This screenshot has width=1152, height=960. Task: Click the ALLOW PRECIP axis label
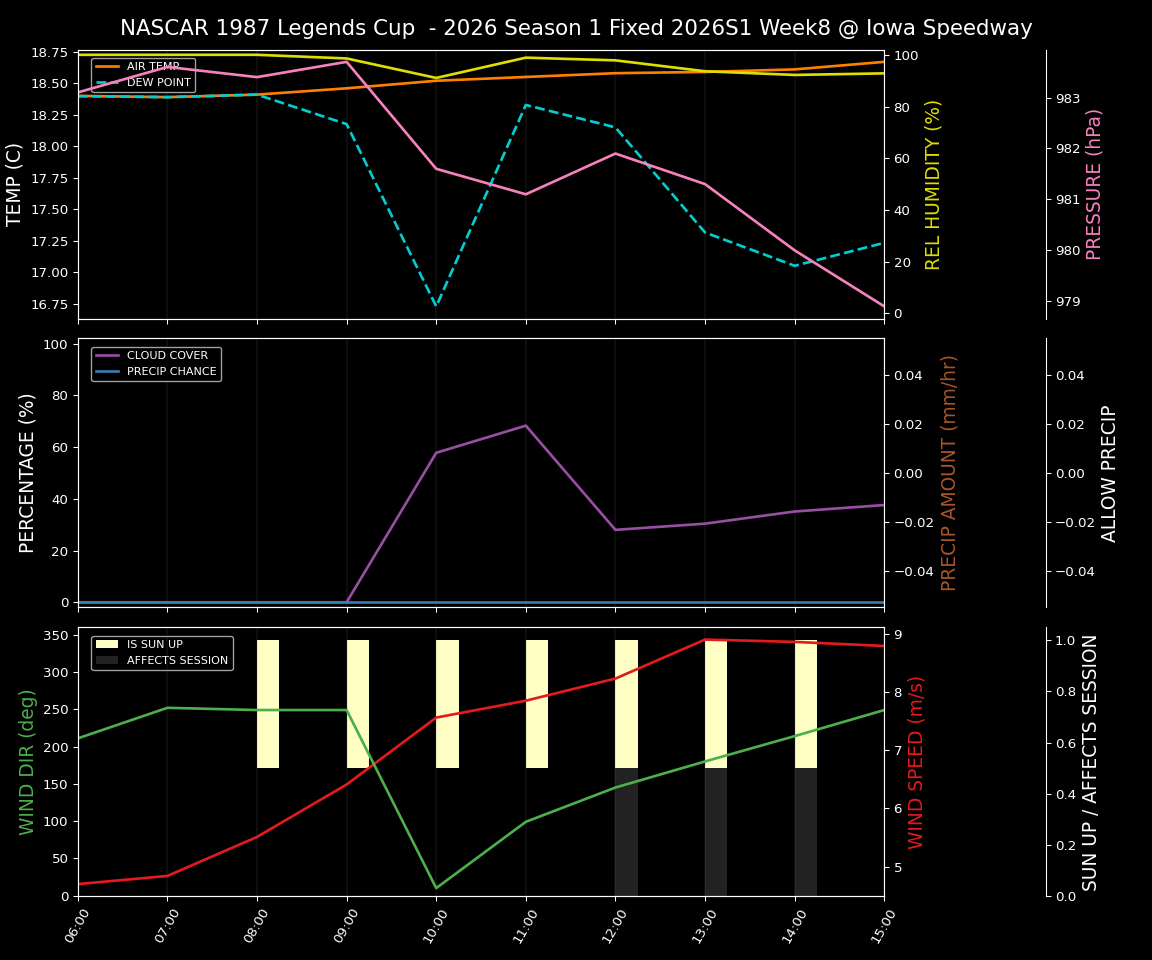click(x=1110, y=470)
